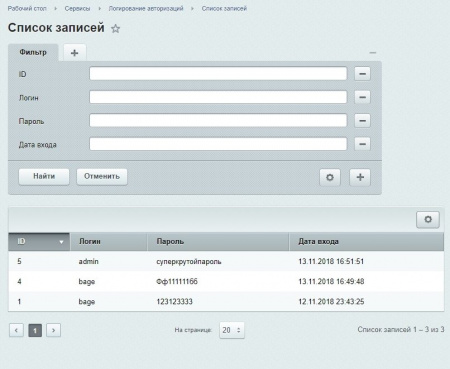Select page 1 in pagination
The image size is (450, 369).
pos(35,330)
